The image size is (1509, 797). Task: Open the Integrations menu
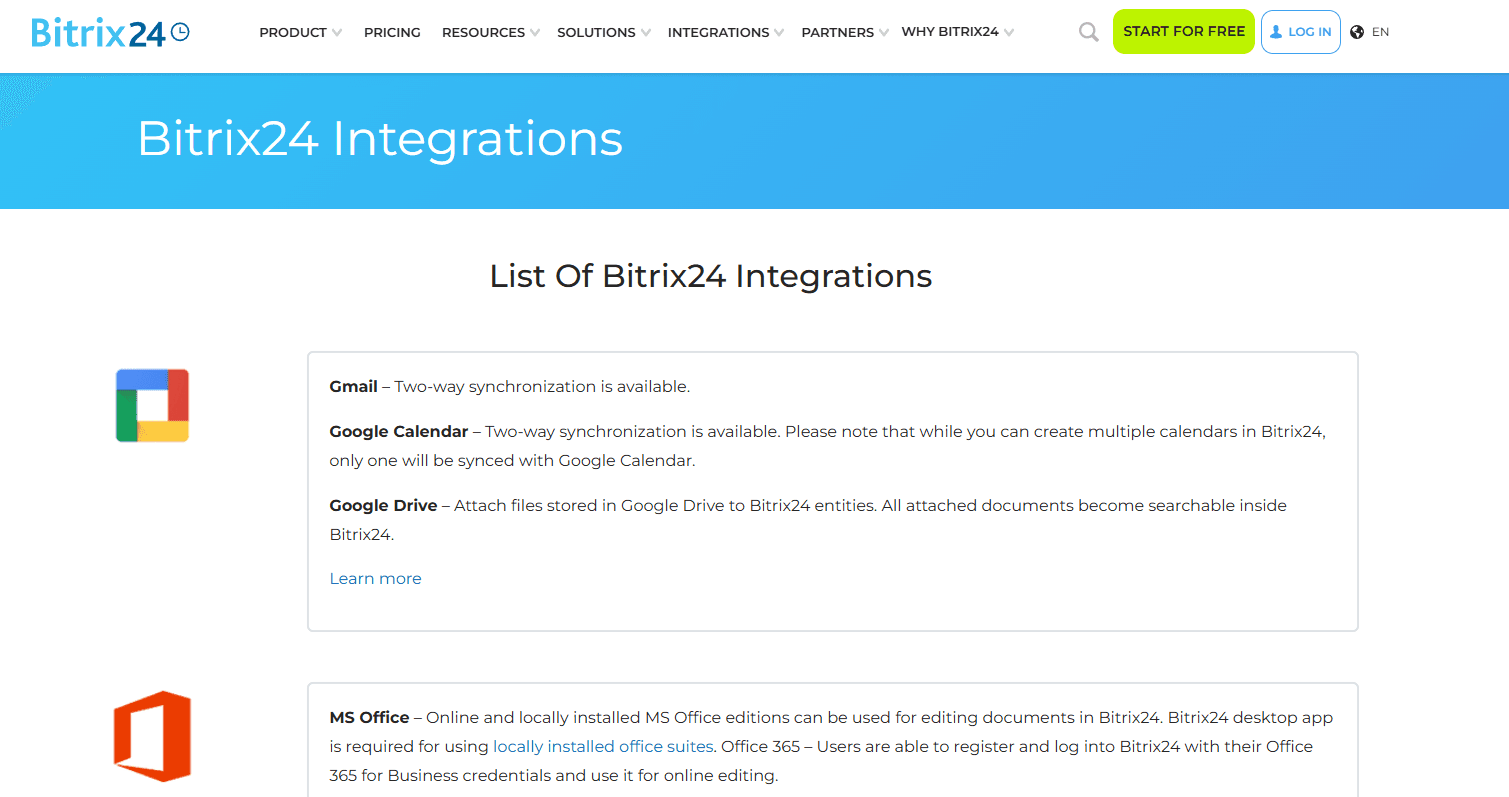(x=725, y=32)
